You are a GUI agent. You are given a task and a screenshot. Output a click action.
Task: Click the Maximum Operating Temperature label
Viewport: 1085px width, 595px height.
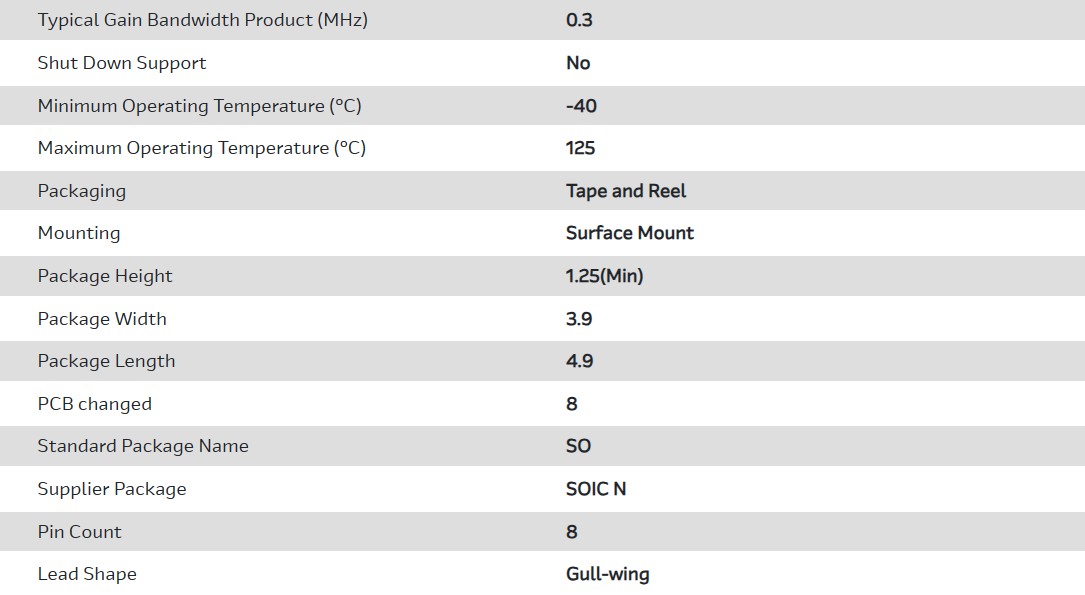click(x=201, y=148)
